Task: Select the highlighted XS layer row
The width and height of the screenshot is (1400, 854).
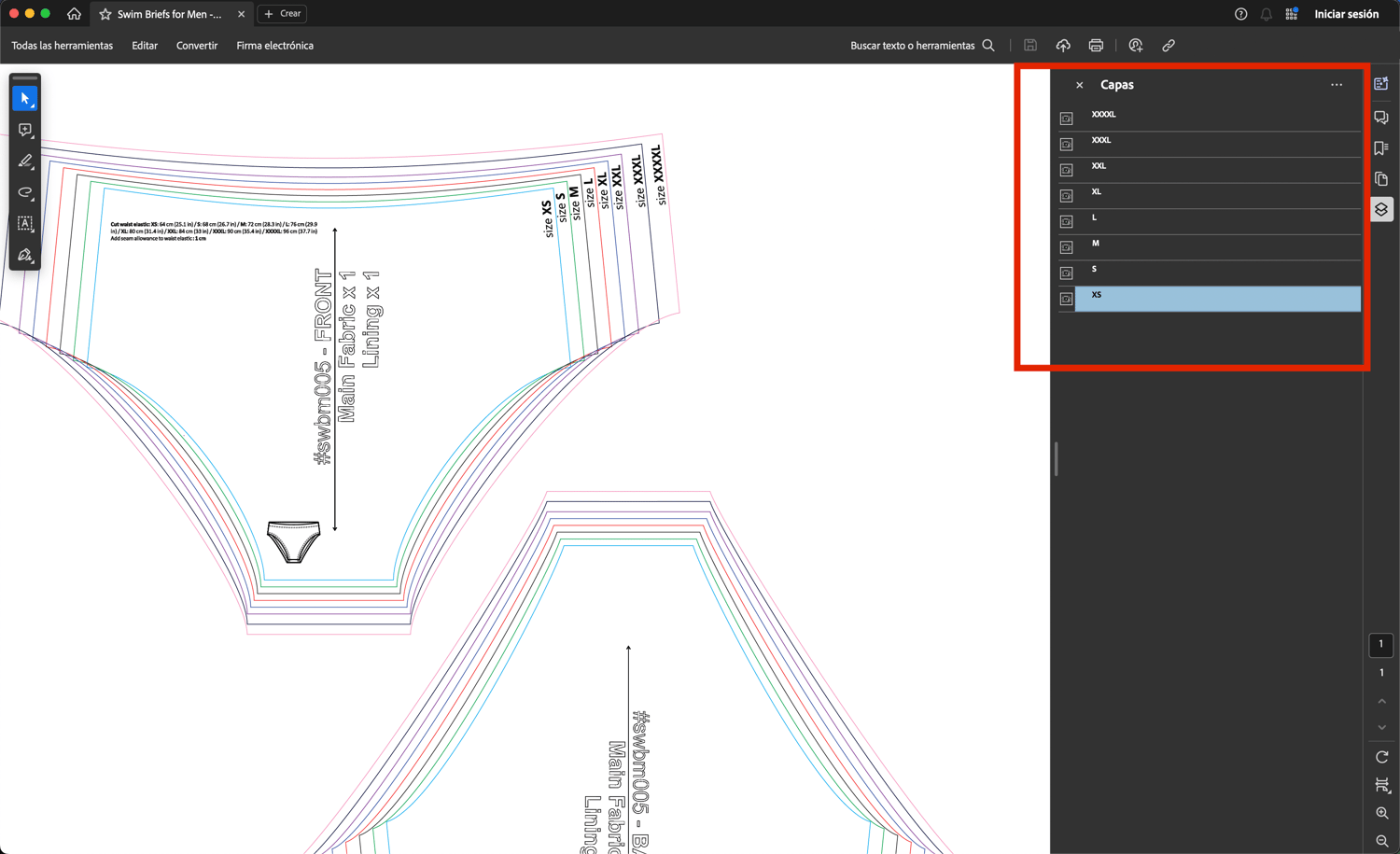Action: point(1218,299)
